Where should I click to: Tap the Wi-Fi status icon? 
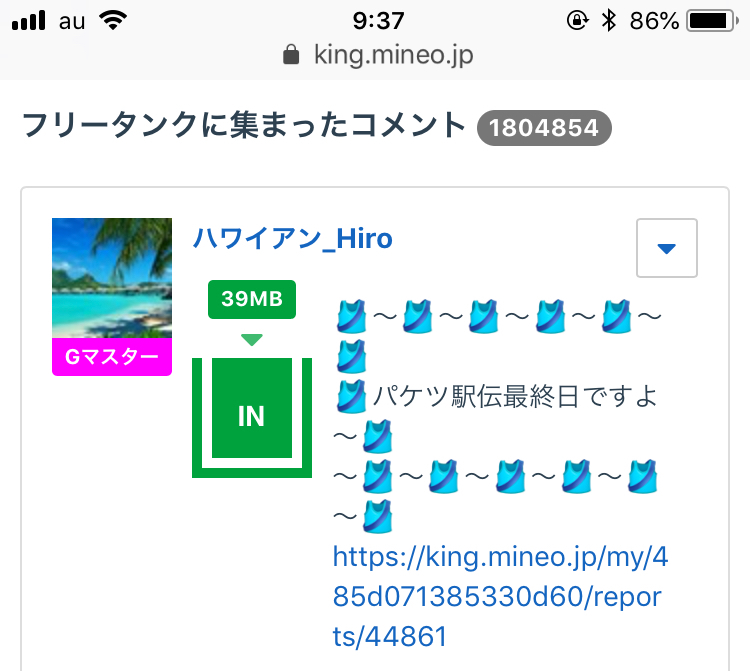tap(115, 20)
